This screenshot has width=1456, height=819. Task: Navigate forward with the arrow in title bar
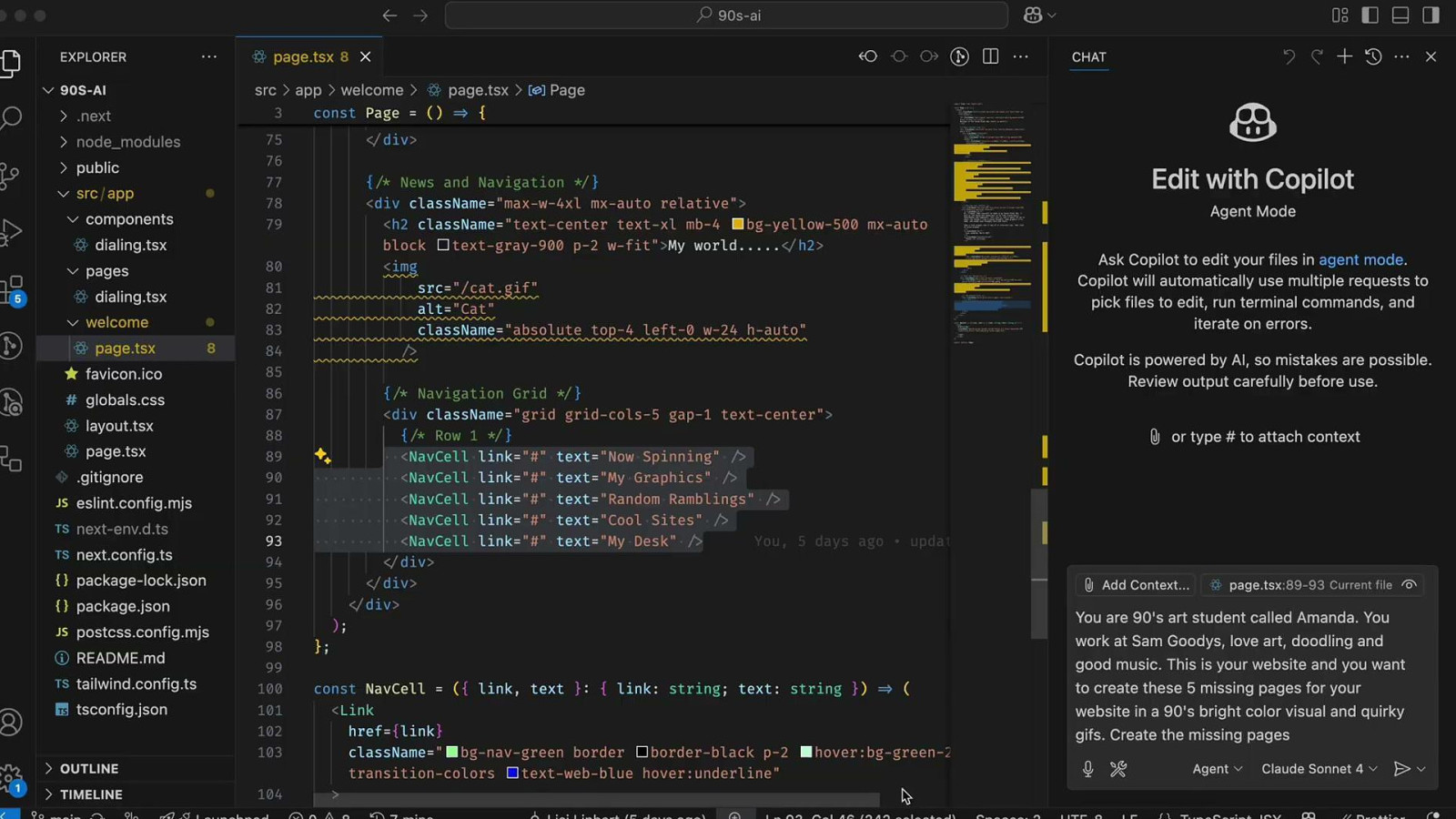(x=420, y=15)
